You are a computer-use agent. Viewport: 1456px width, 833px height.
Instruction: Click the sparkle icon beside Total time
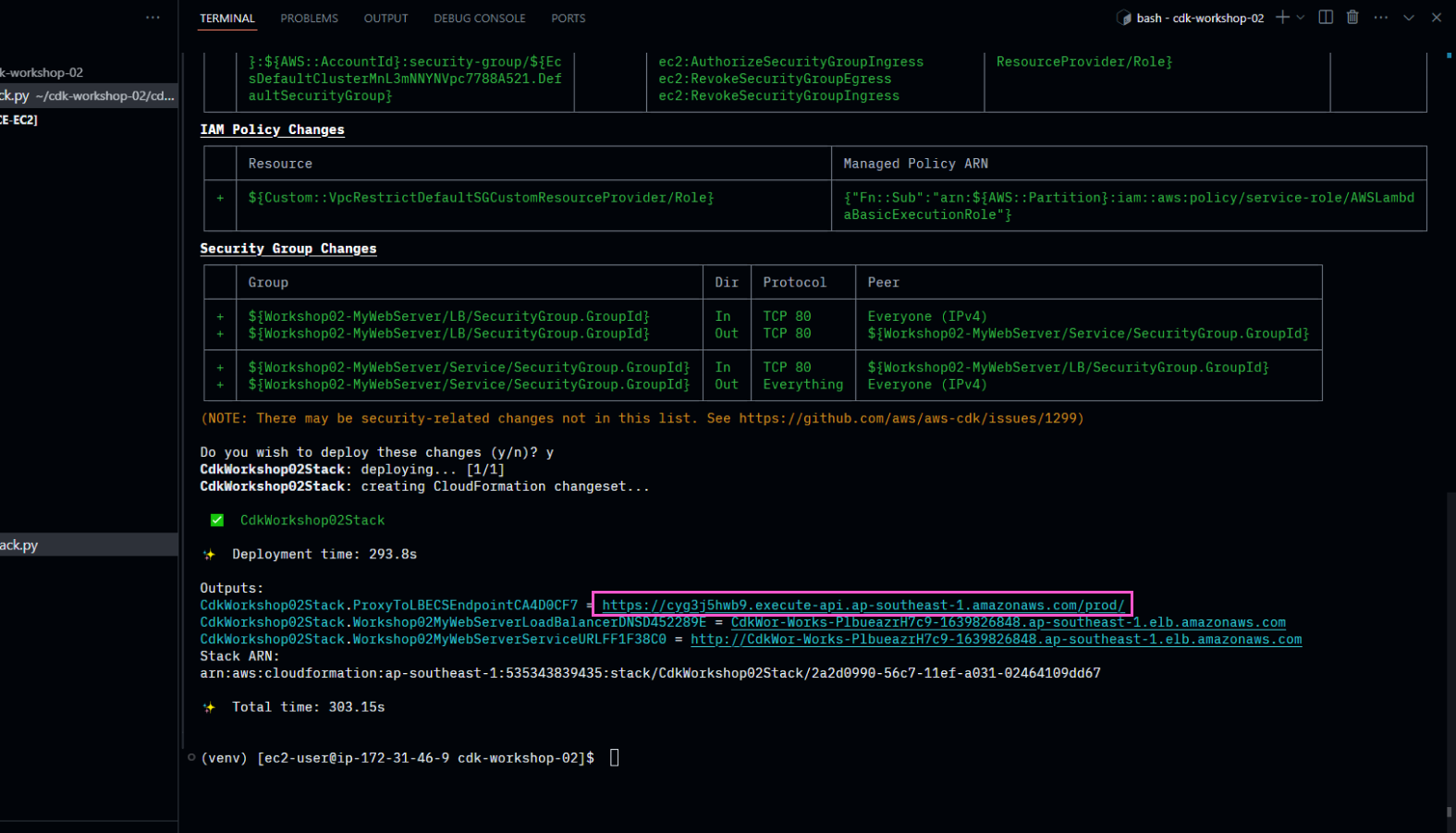tap(209, 707)
